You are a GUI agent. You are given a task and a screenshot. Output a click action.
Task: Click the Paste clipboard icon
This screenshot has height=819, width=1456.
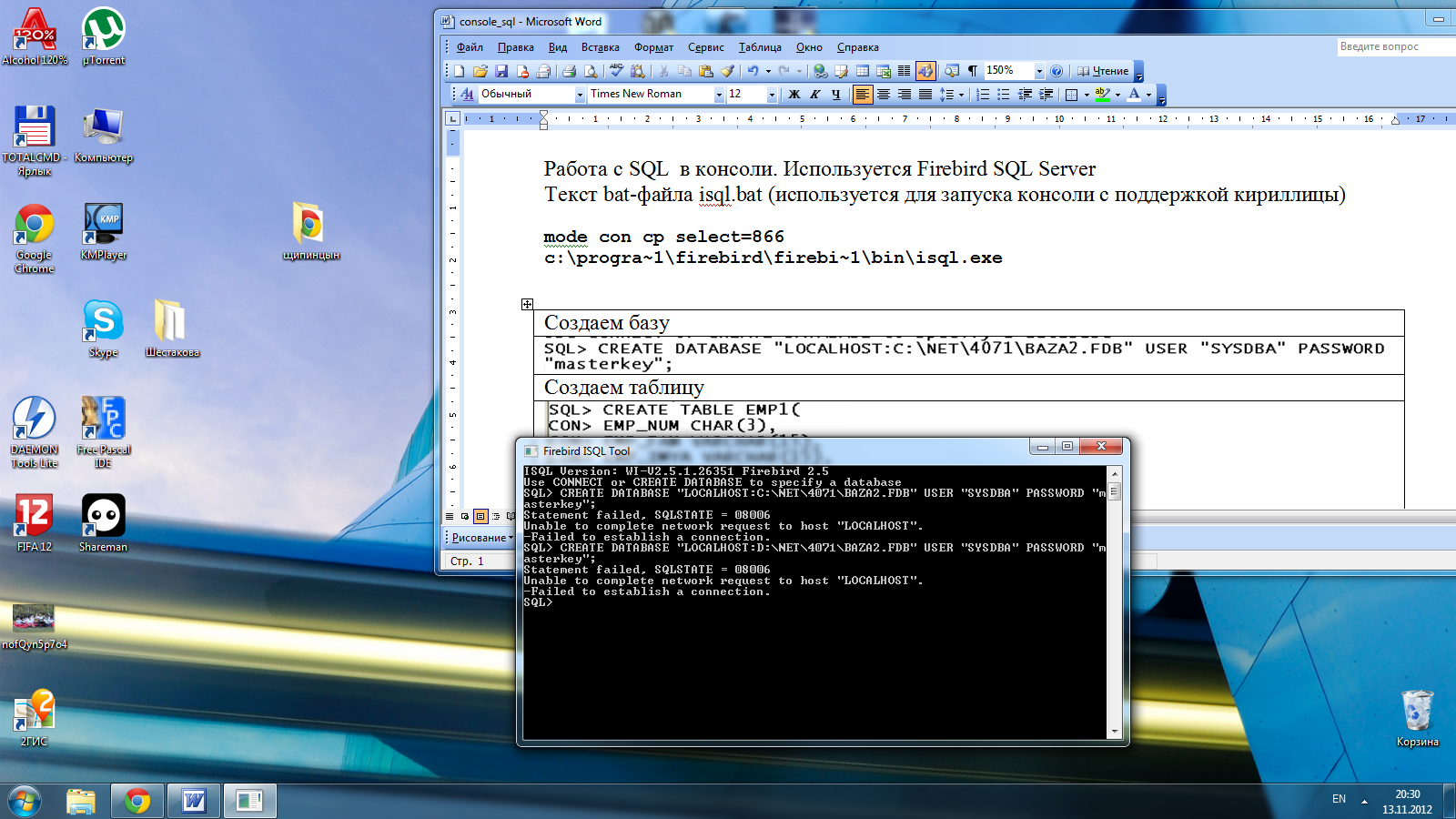tap(706, 71)
